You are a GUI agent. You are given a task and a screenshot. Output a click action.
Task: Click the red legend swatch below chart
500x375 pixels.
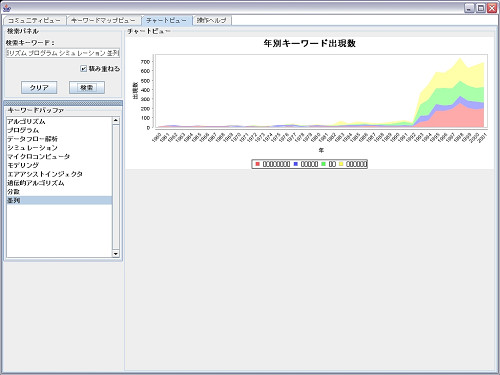pyautogui.click(x=257, y=164)
